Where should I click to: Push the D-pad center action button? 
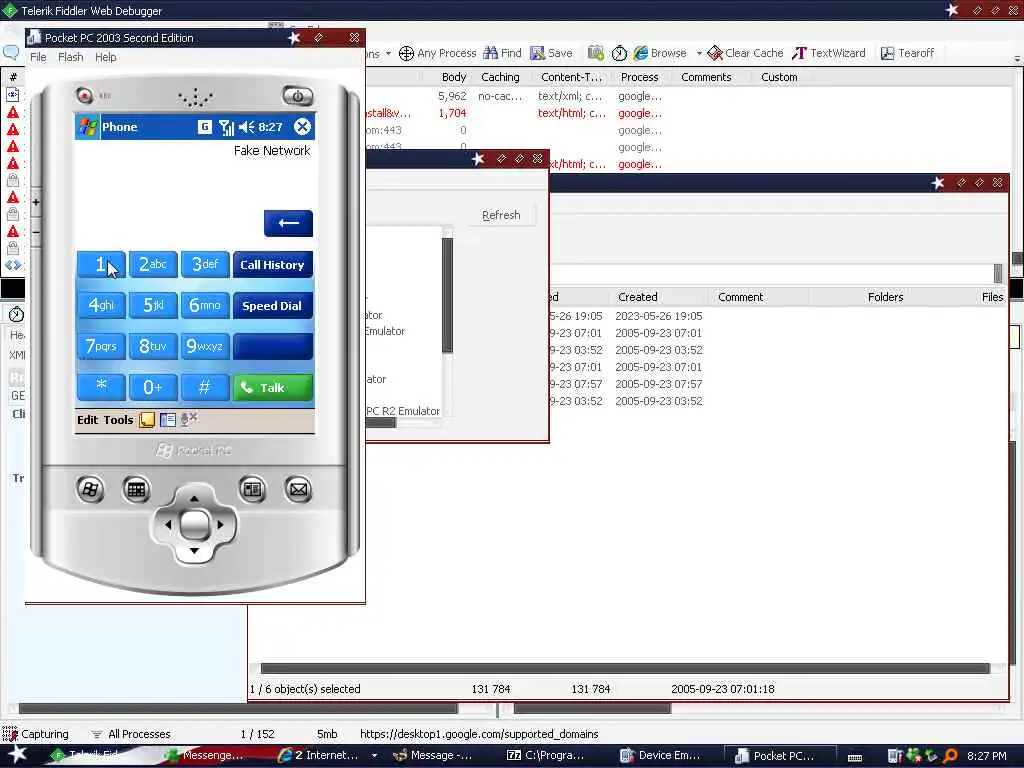[194, 524]
